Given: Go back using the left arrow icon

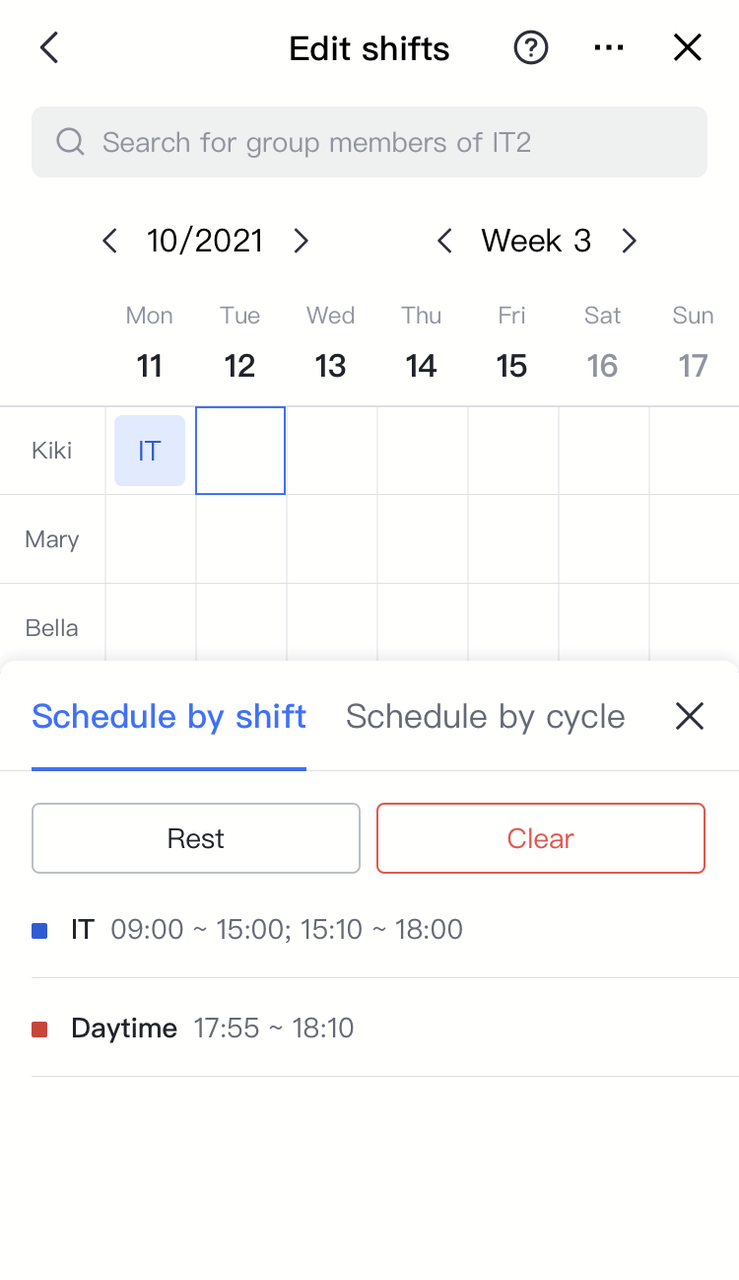Looking at the screenshot, I should (x=49, y=48).
